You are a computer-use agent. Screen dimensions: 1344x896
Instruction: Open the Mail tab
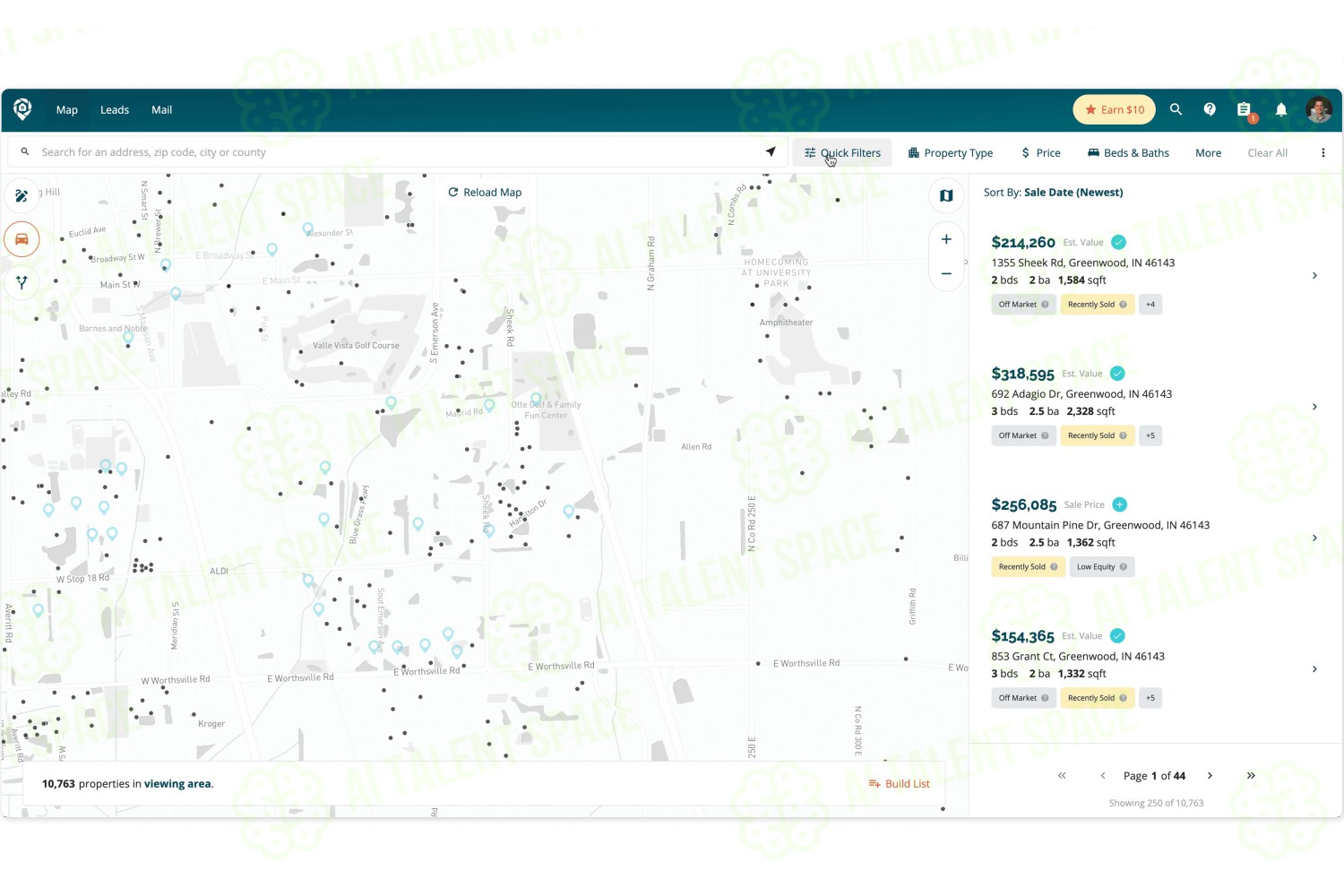click(161, 109)
